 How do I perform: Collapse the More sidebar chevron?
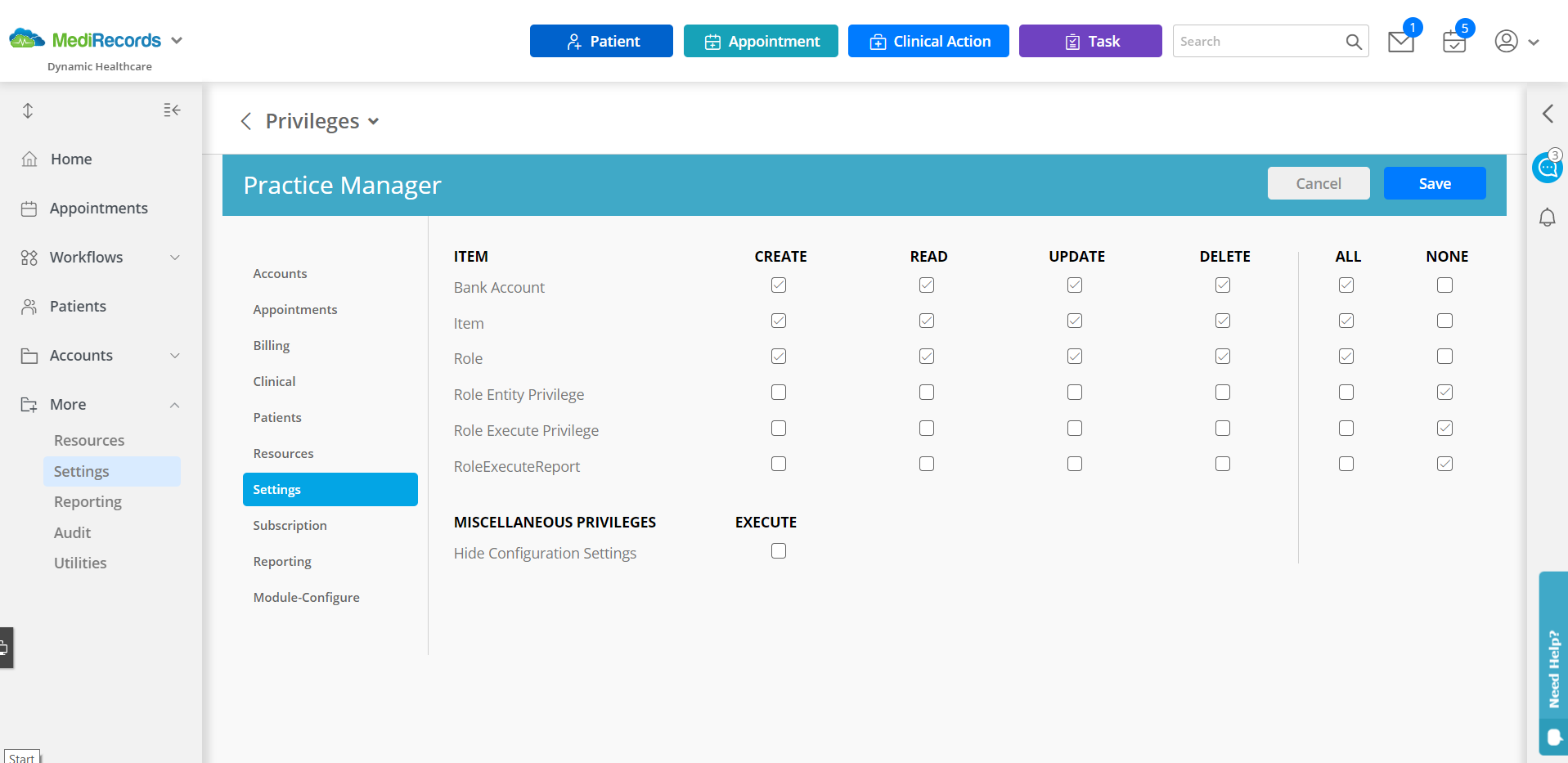click(x=175, y=405)
